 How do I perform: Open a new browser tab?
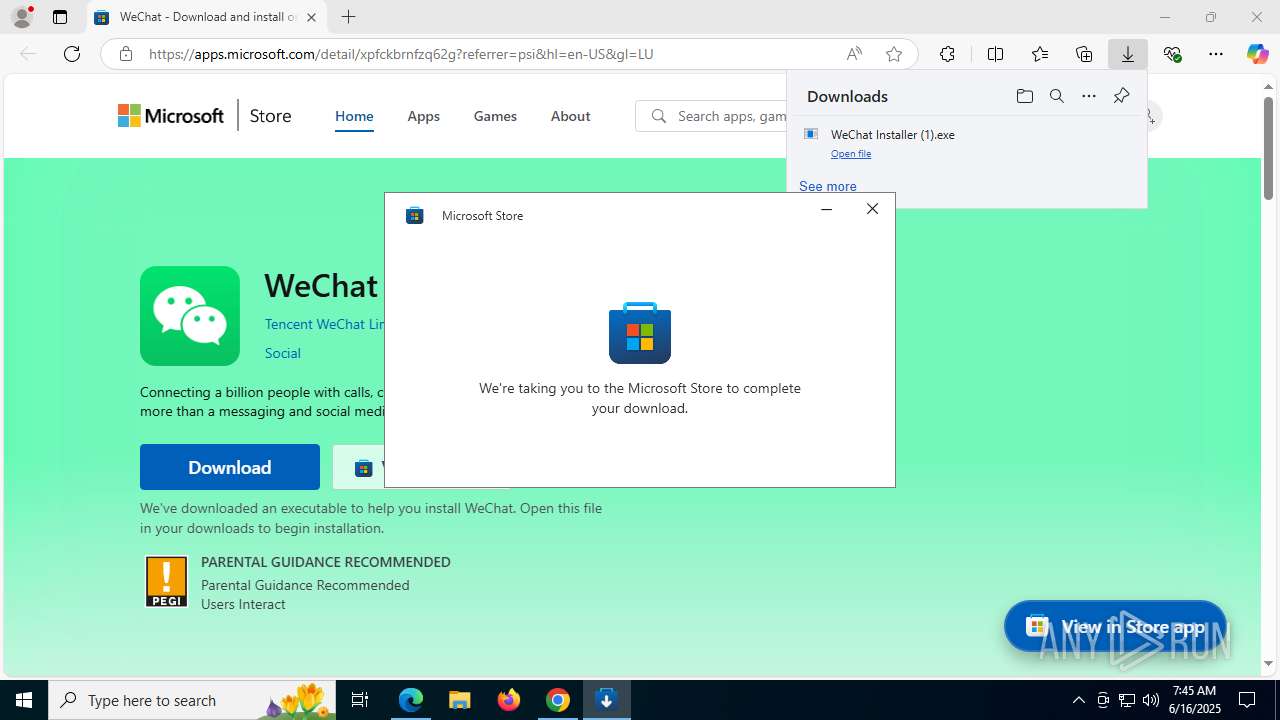(348, 17)
